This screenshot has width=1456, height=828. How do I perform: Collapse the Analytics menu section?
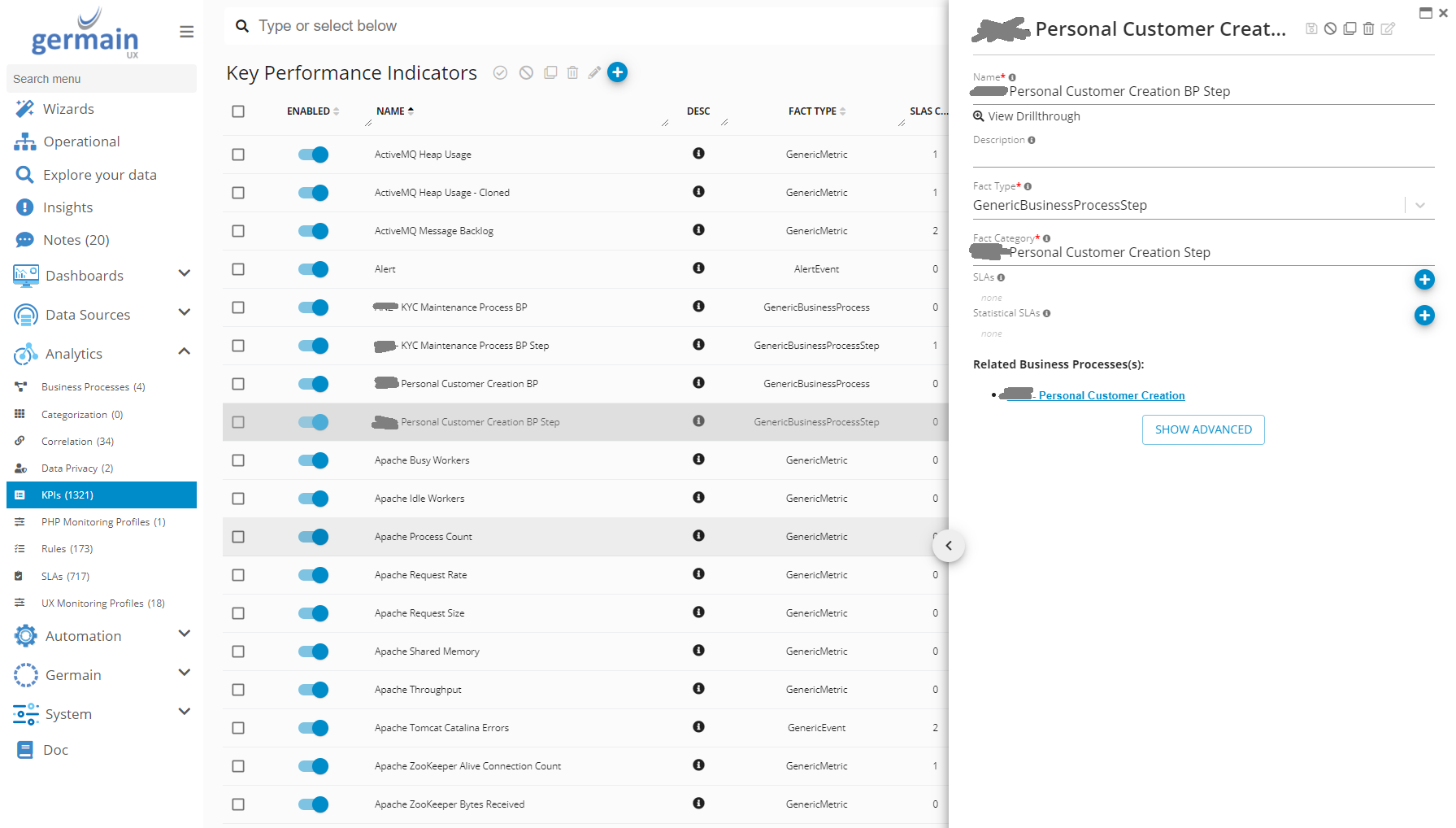[185, 352]
